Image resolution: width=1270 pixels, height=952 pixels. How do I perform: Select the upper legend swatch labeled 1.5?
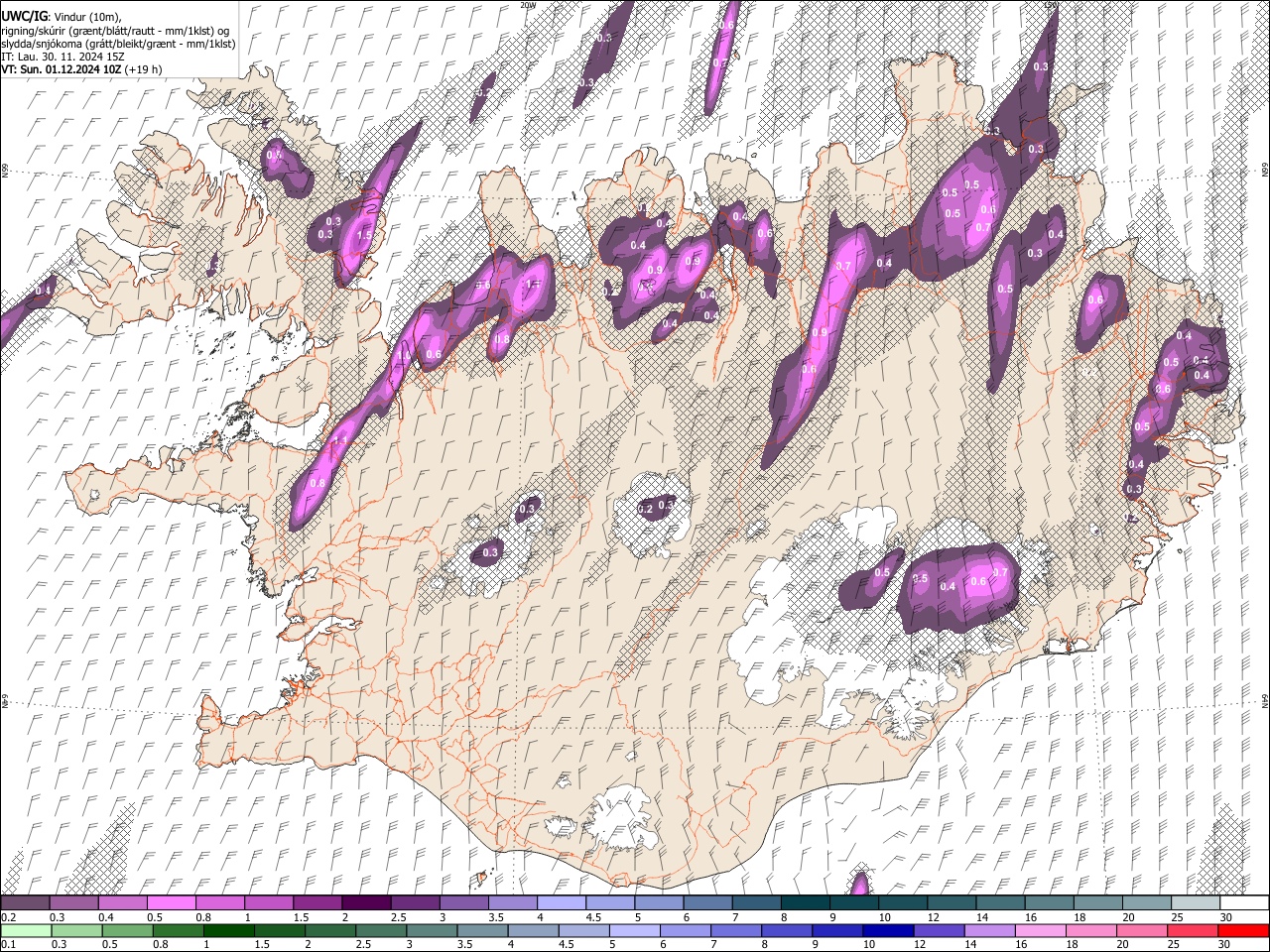(317, 902)
